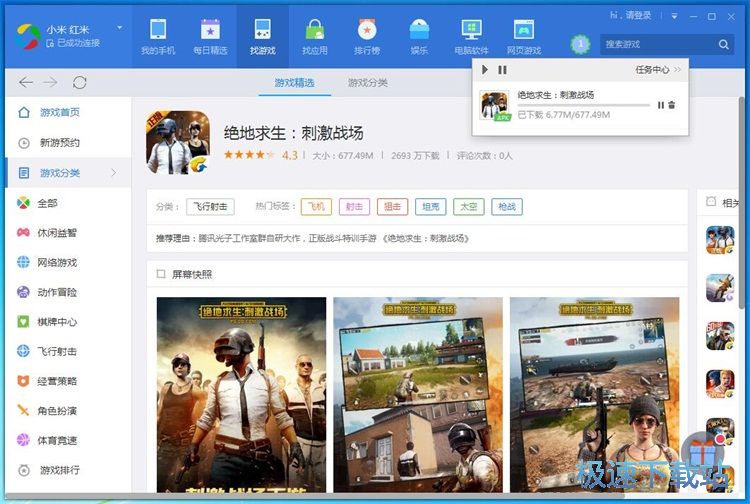Click the 狙击 hot tag
The image size is (750, 504).
pyautogui.click(x=392, y=207)
